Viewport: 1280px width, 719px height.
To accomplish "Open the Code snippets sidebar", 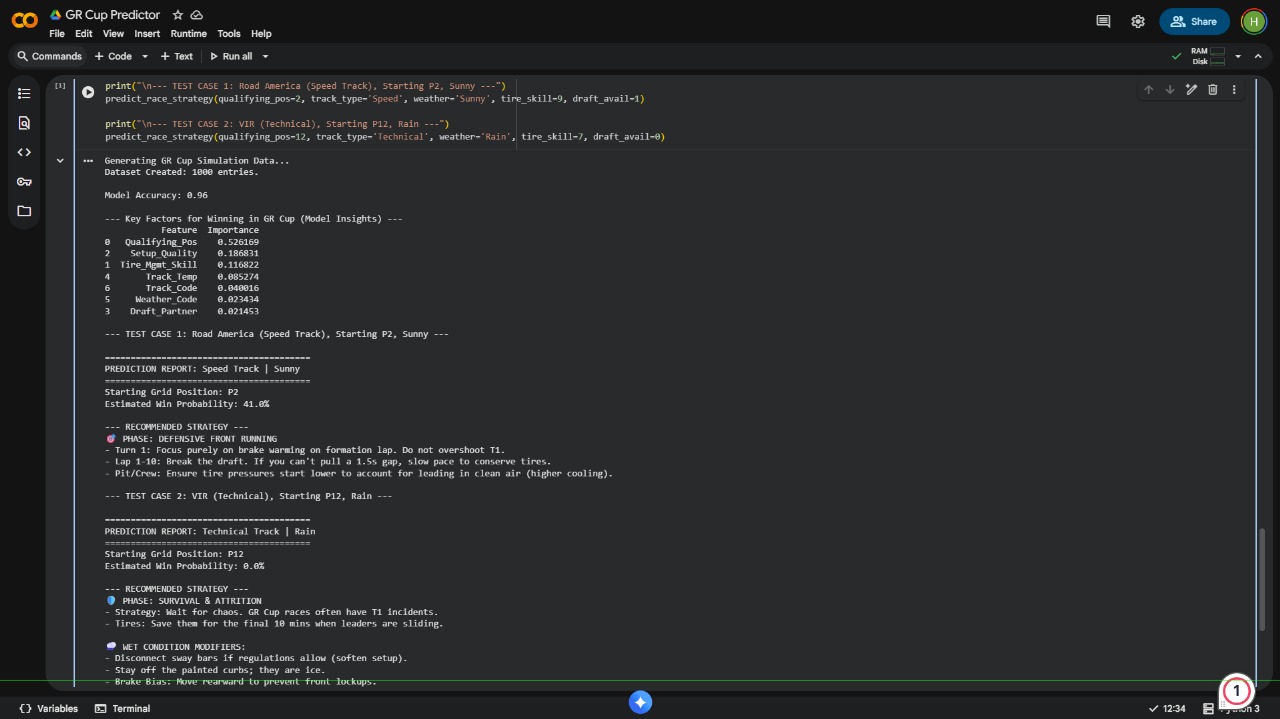I will 24,152.
